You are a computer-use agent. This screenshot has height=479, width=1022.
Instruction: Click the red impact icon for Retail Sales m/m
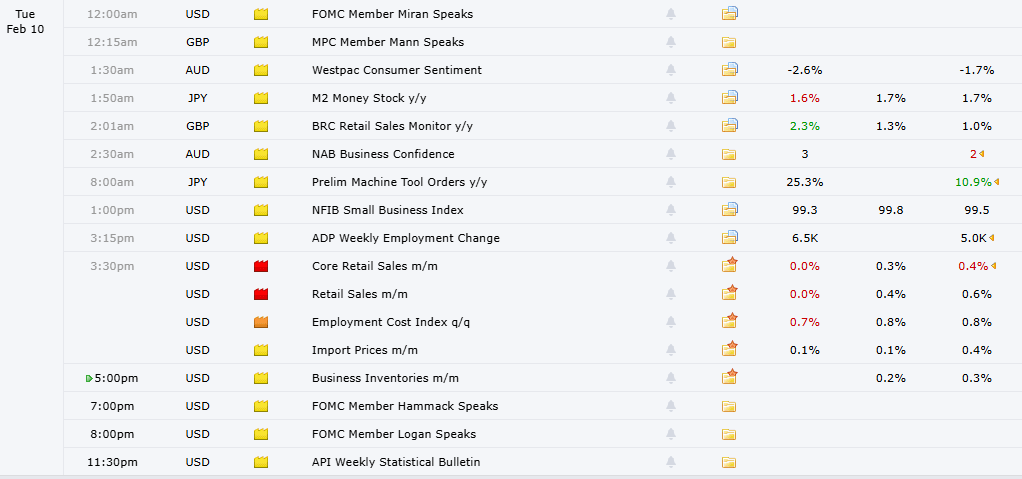click(262, 294)
